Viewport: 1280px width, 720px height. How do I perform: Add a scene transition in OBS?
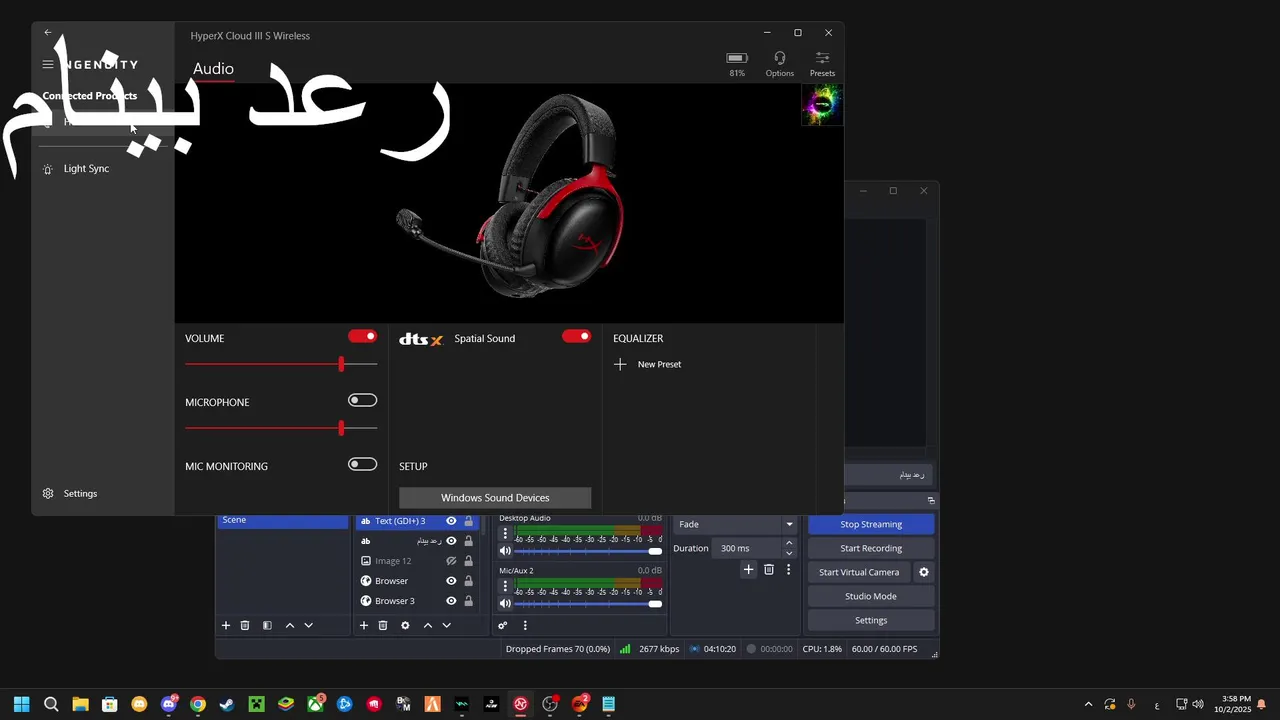click(748, 569)
